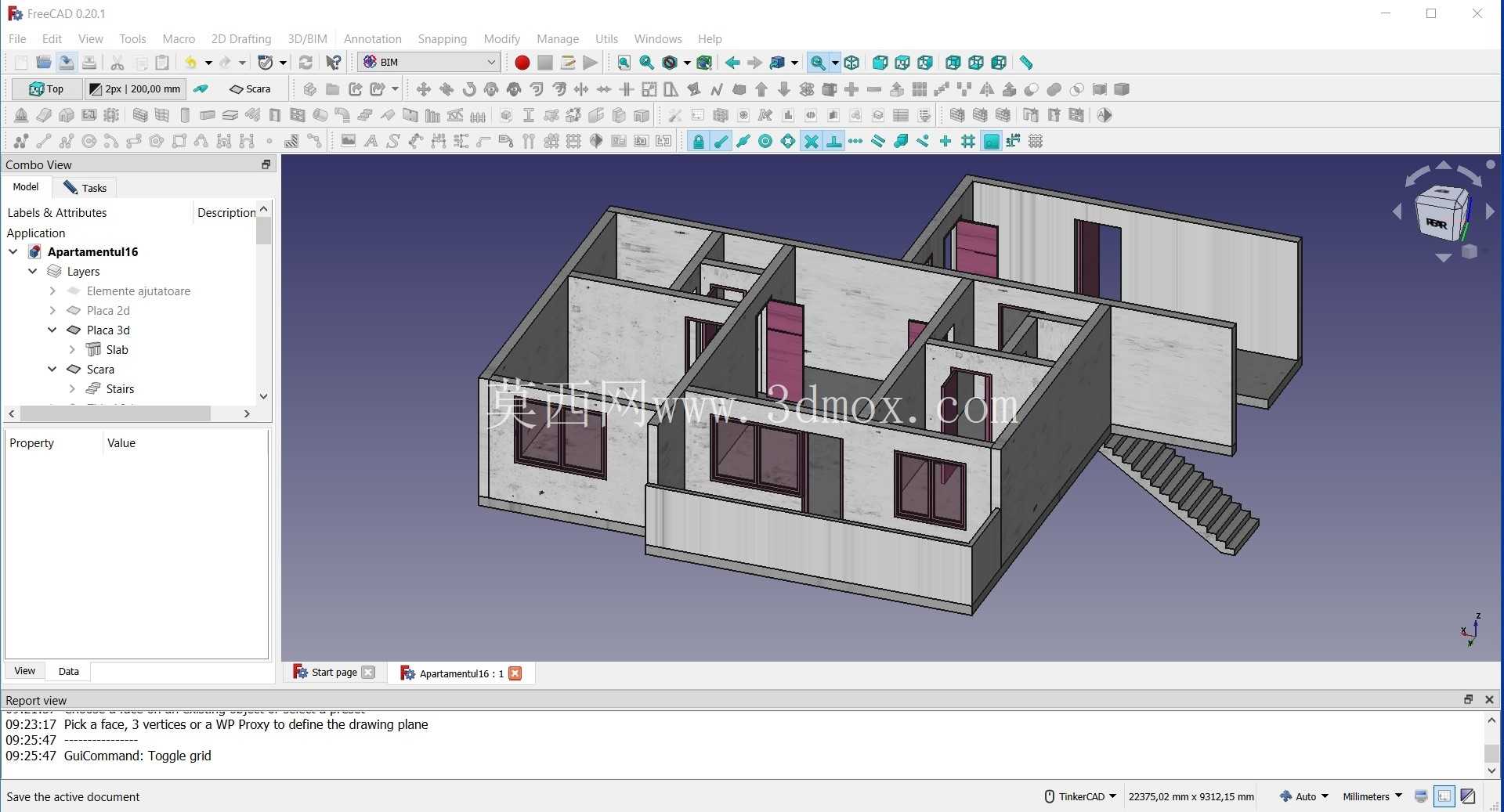The image size is (1504, 812).
Task: Open the Millimeters units dropdown
Action: (x=1372, y=796)
